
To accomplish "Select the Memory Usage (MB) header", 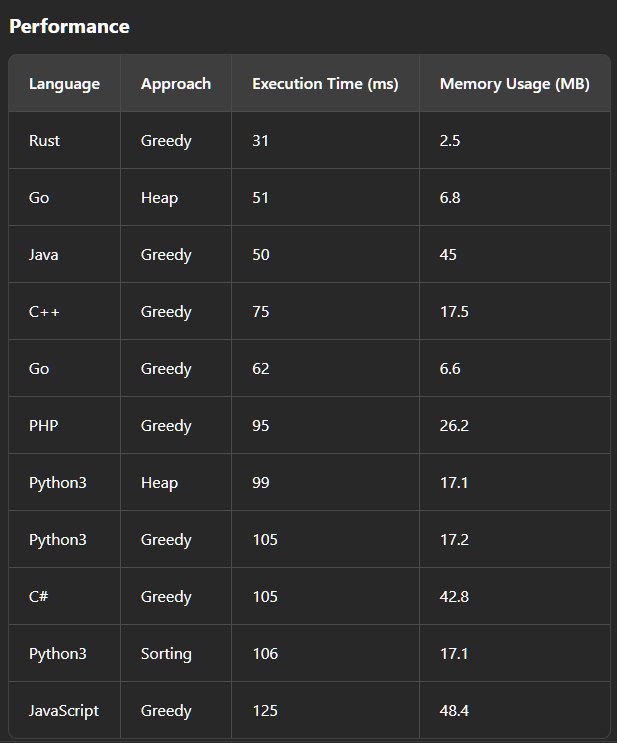I will coord(515,84).
